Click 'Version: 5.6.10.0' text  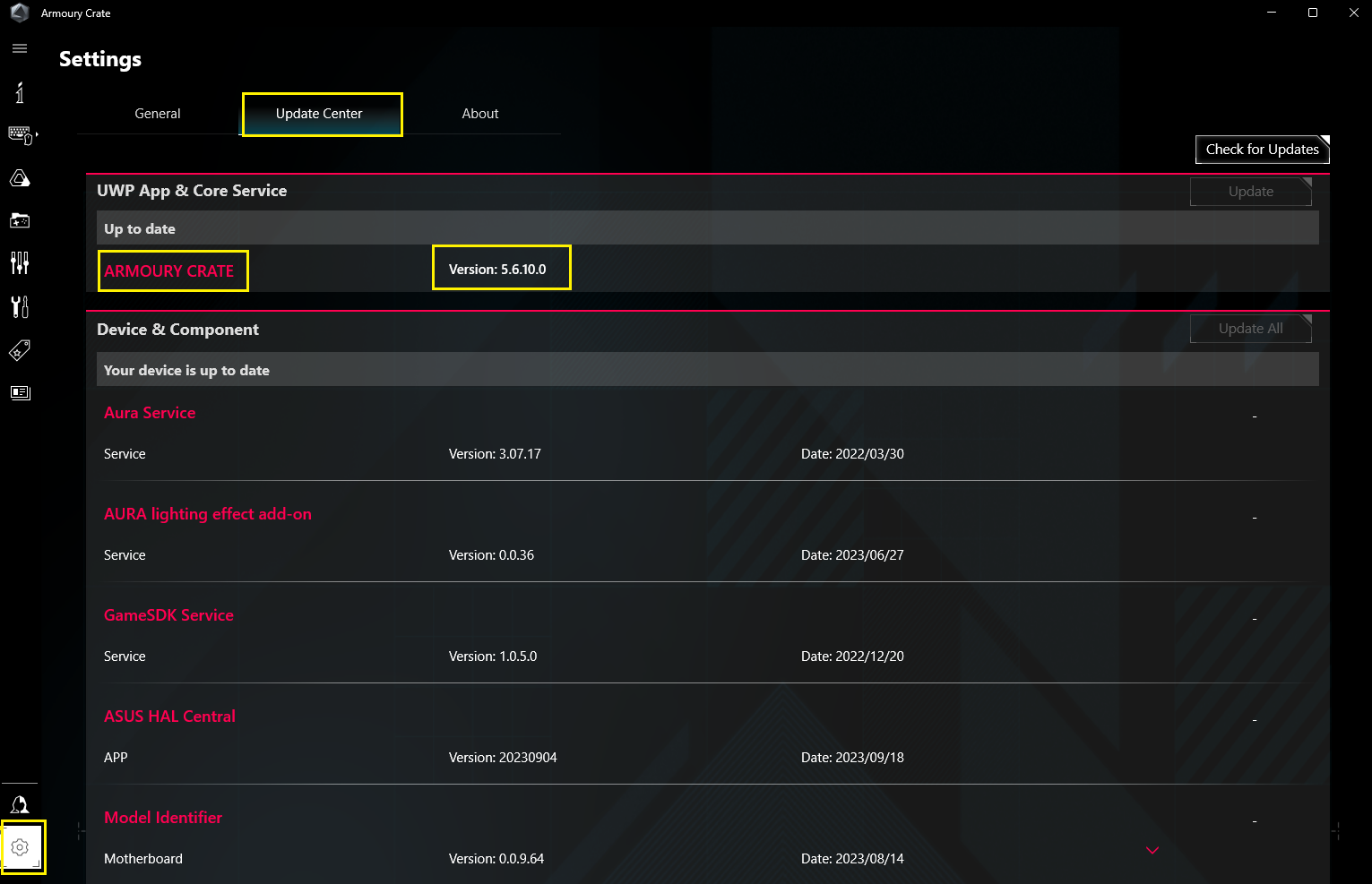(497, 270)
